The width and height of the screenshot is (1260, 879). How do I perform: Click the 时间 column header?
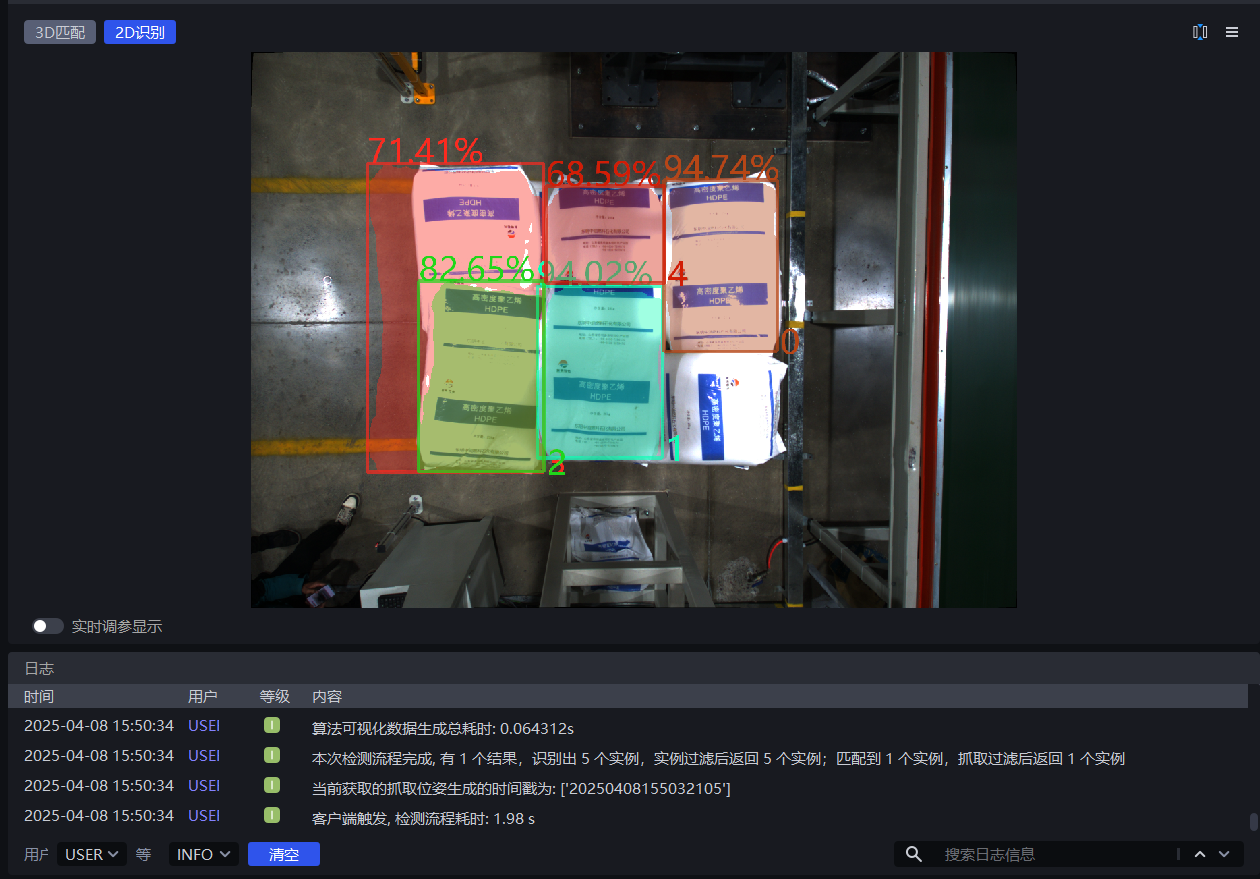[39, 696]
